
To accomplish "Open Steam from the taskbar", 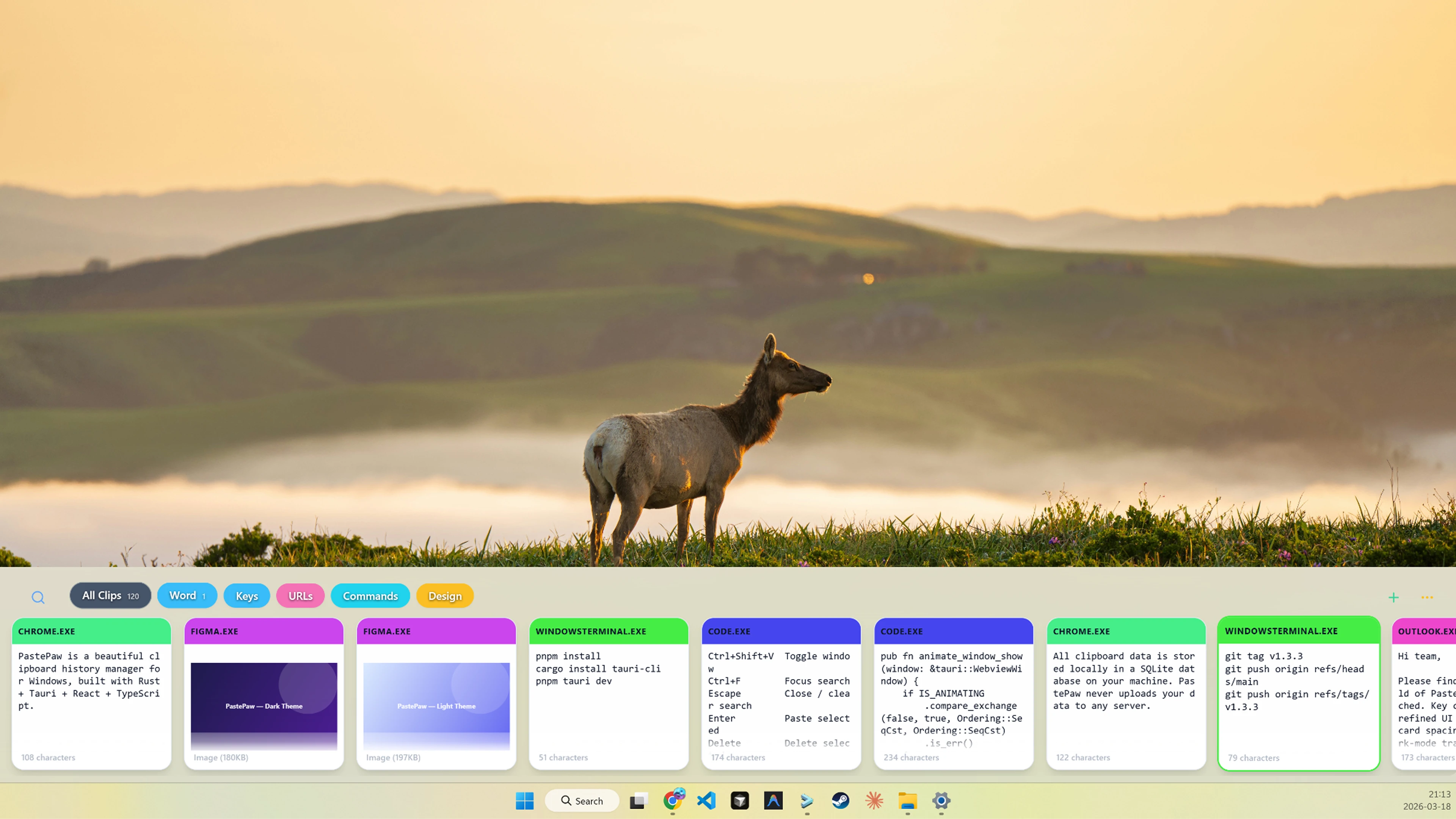I will click(841, 800).
